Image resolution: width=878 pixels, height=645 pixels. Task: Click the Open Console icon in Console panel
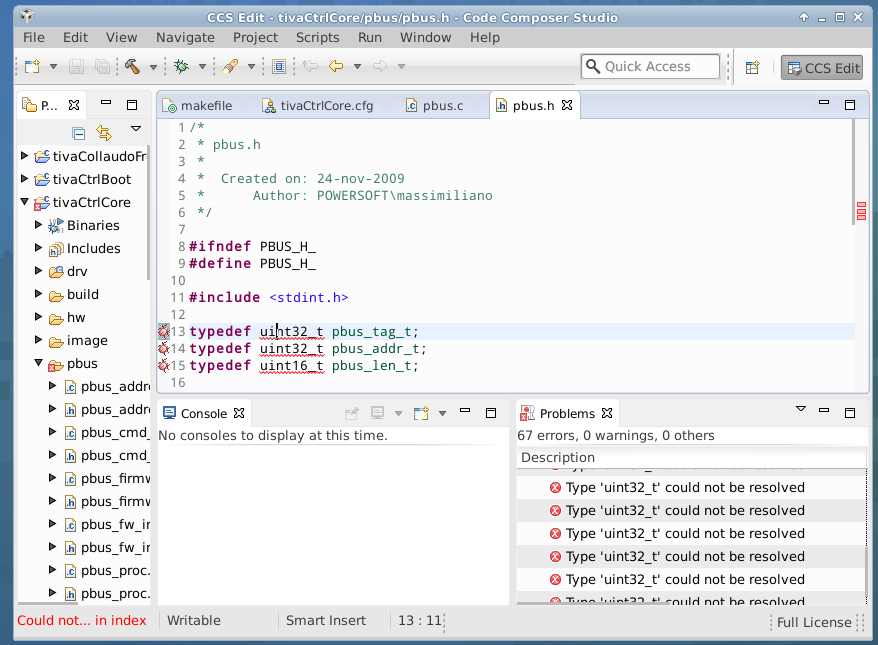coord(421,413)
